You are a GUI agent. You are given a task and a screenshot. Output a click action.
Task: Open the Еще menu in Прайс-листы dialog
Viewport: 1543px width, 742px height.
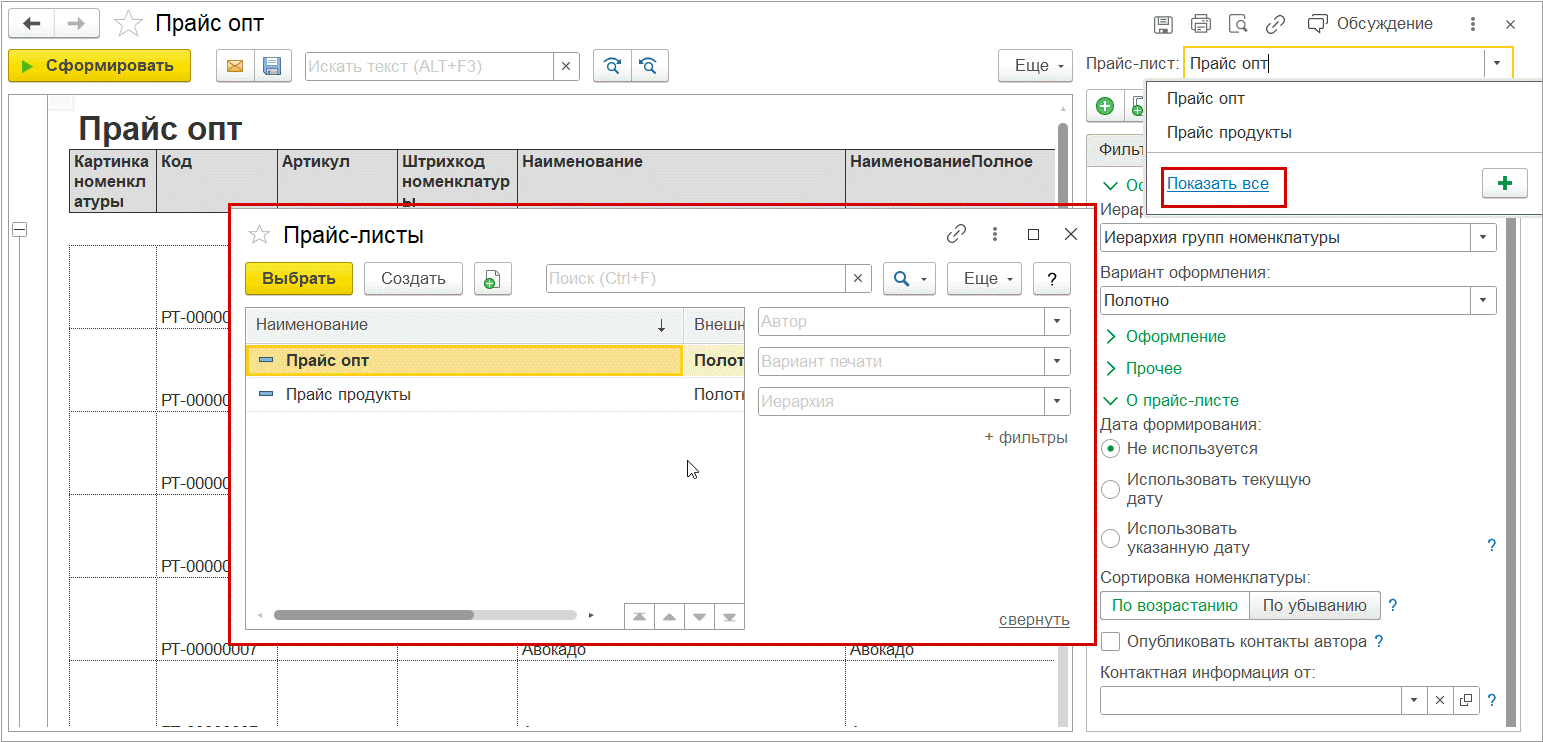(x=984, y=279)
